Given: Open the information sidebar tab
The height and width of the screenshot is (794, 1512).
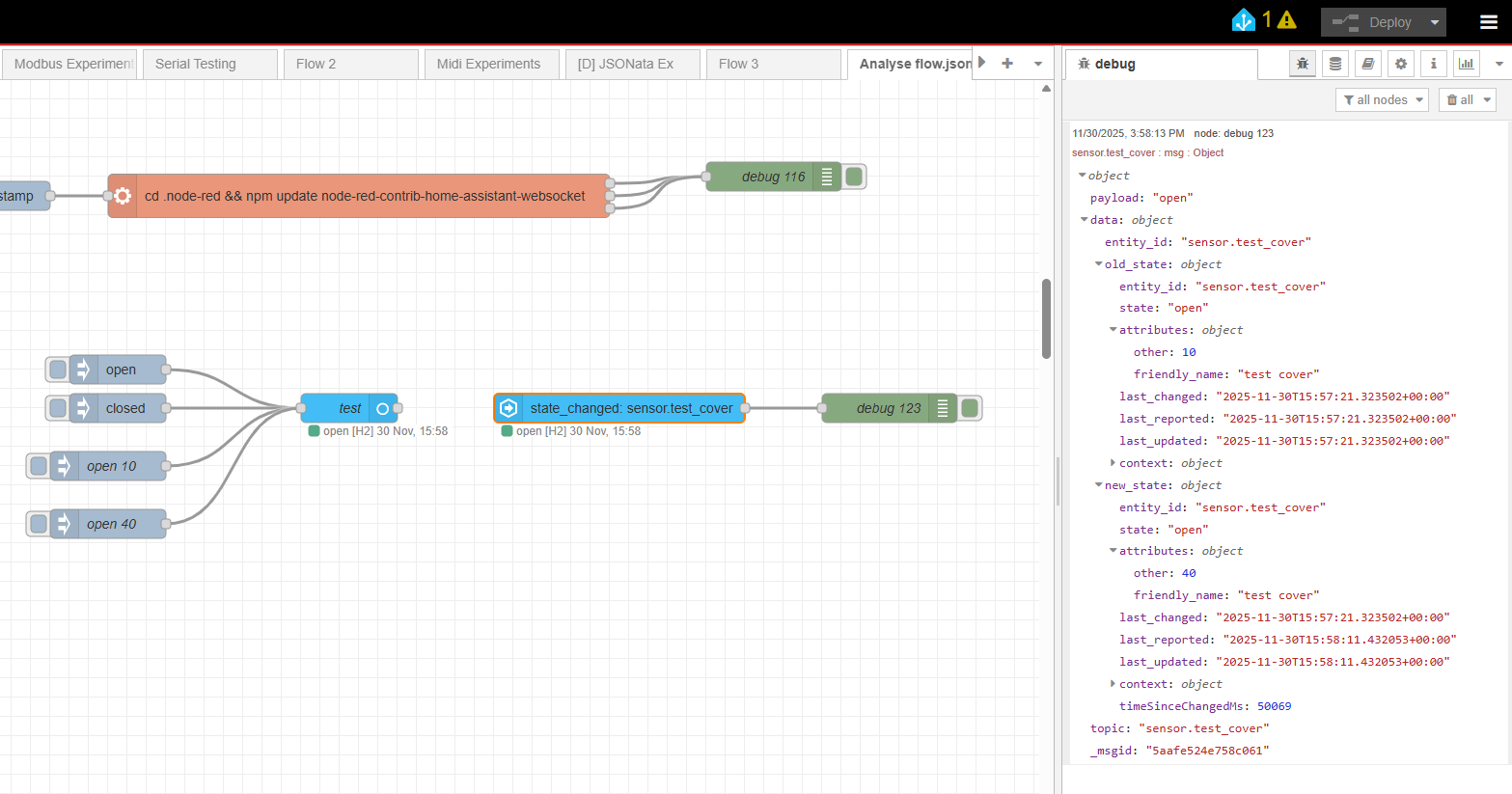Looking at the screenshot, I should pyautogui.click(x=1434, y=64).
